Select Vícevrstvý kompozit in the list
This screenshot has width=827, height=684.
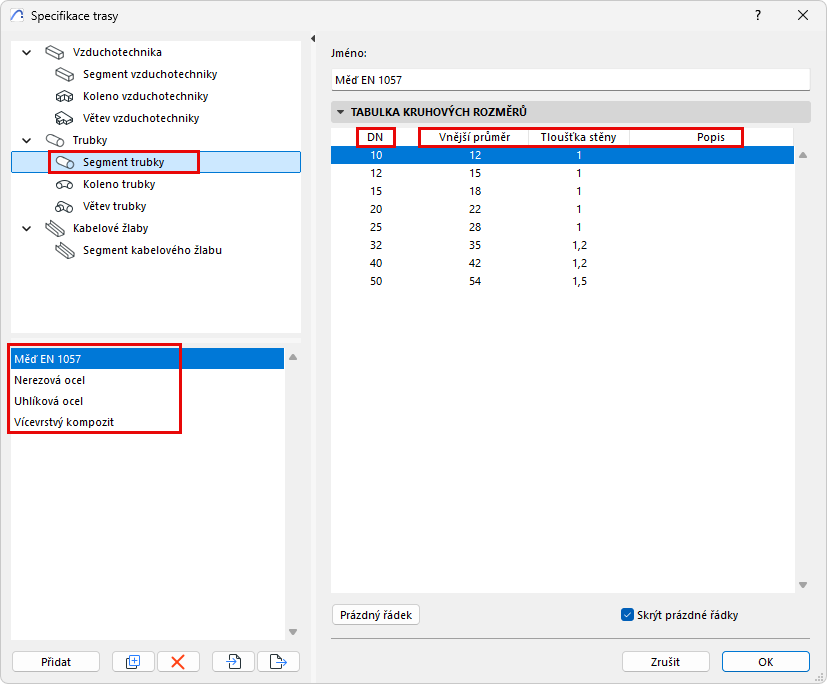147,422
